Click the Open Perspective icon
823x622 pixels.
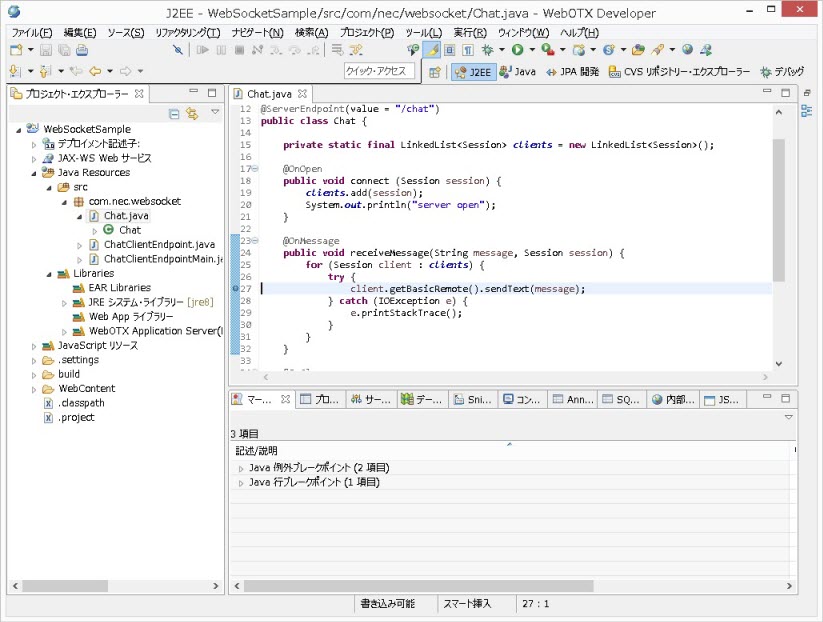(x=435, y=72)
